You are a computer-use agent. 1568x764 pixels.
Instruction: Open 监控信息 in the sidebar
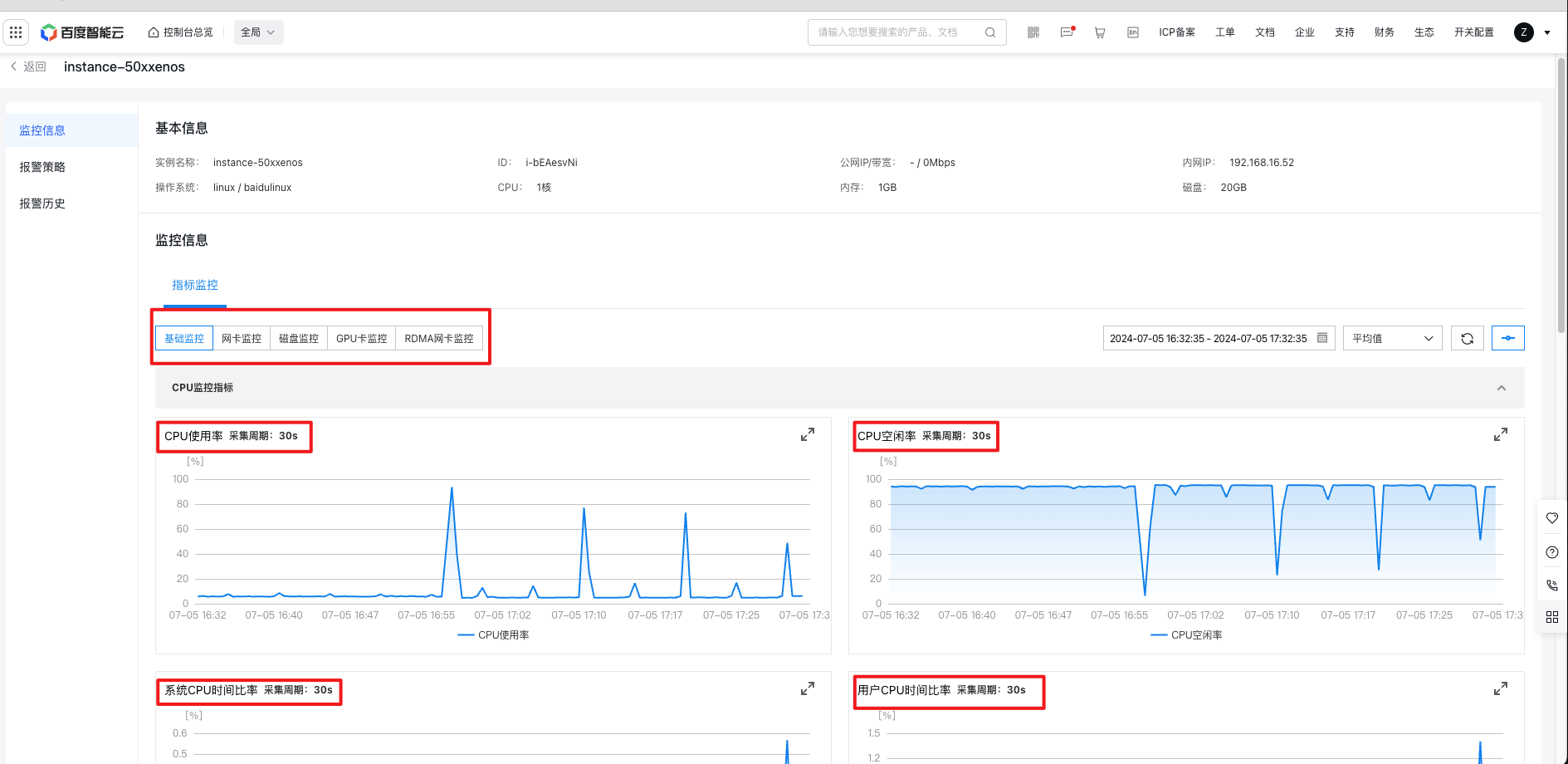tap(71, 130)
